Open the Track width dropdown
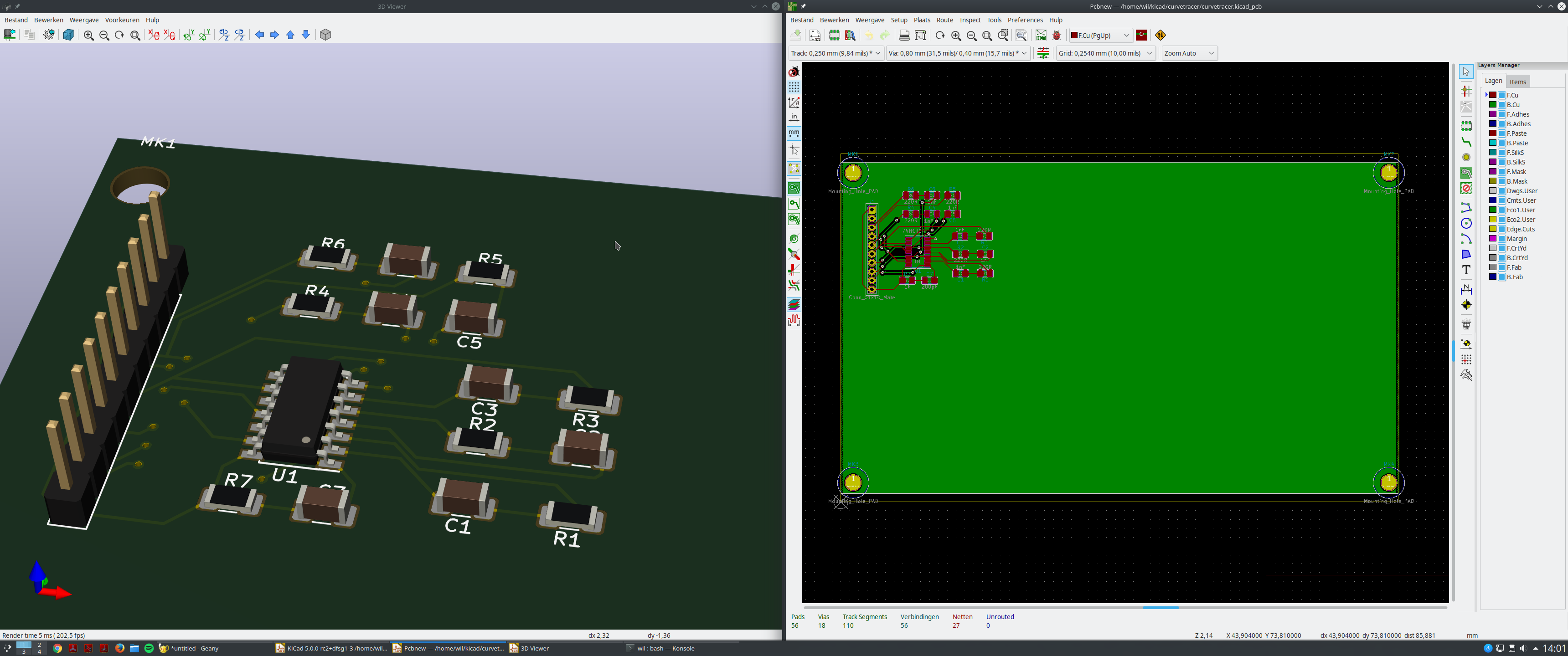Image resolution: width=1568 pixels, height=656 pixels. pyautogui.click(x=836, y=53)
